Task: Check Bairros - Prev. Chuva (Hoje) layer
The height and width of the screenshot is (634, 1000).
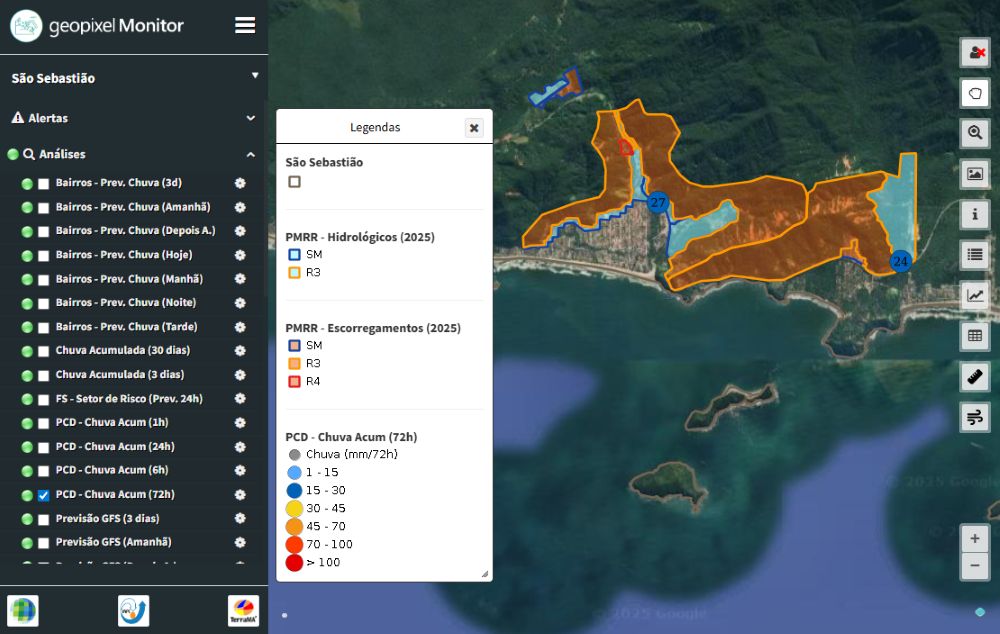Action: [43, 255]
